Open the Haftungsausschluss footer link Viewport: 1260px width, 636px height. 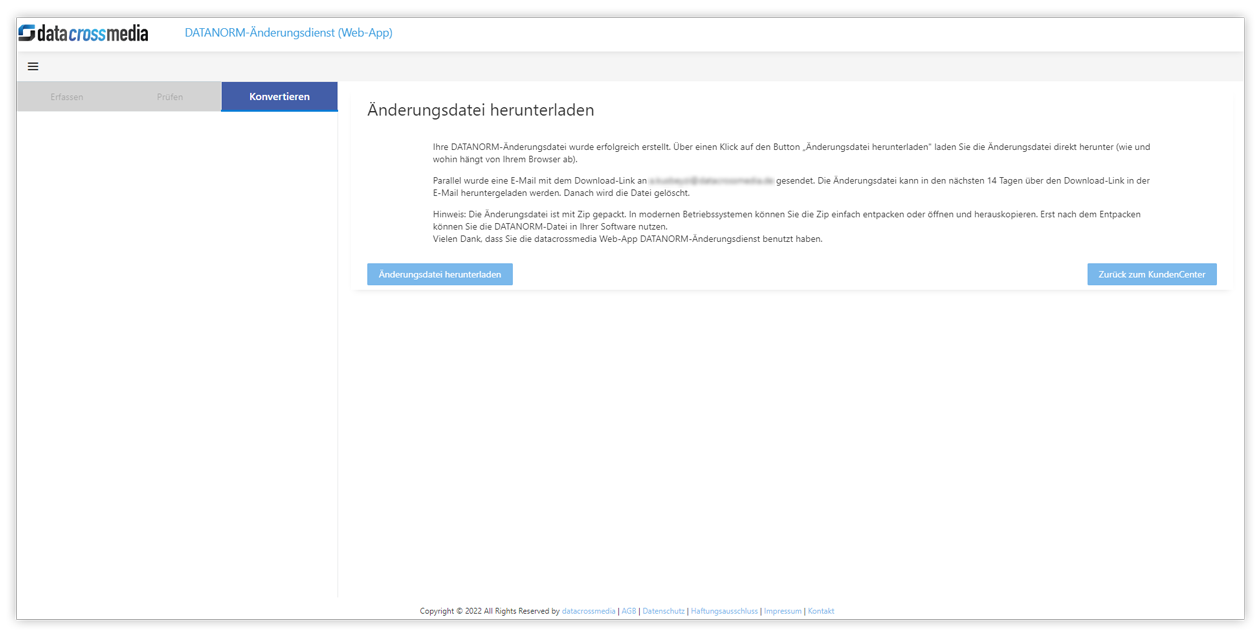pos(724,611)
